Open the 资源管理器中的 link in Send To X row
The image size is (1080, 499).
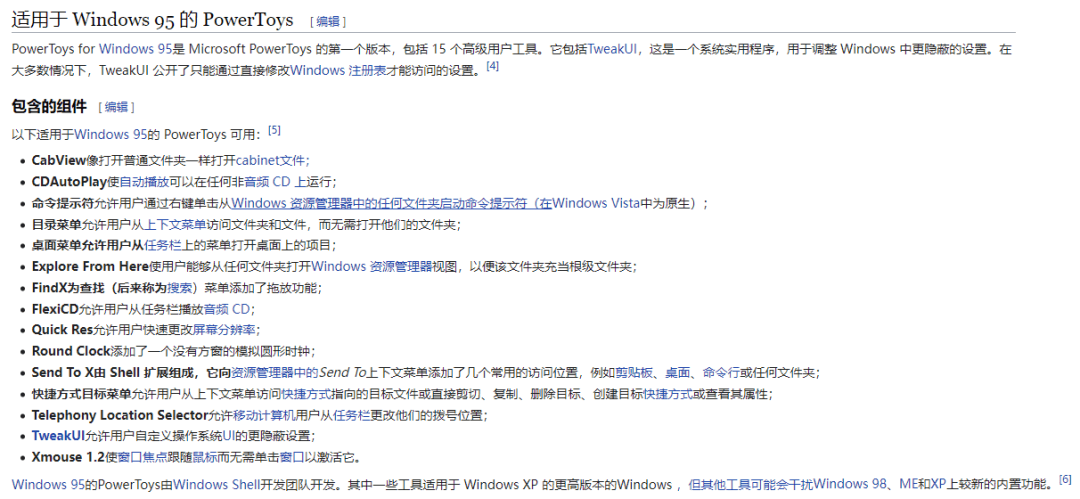coord(273,372)
